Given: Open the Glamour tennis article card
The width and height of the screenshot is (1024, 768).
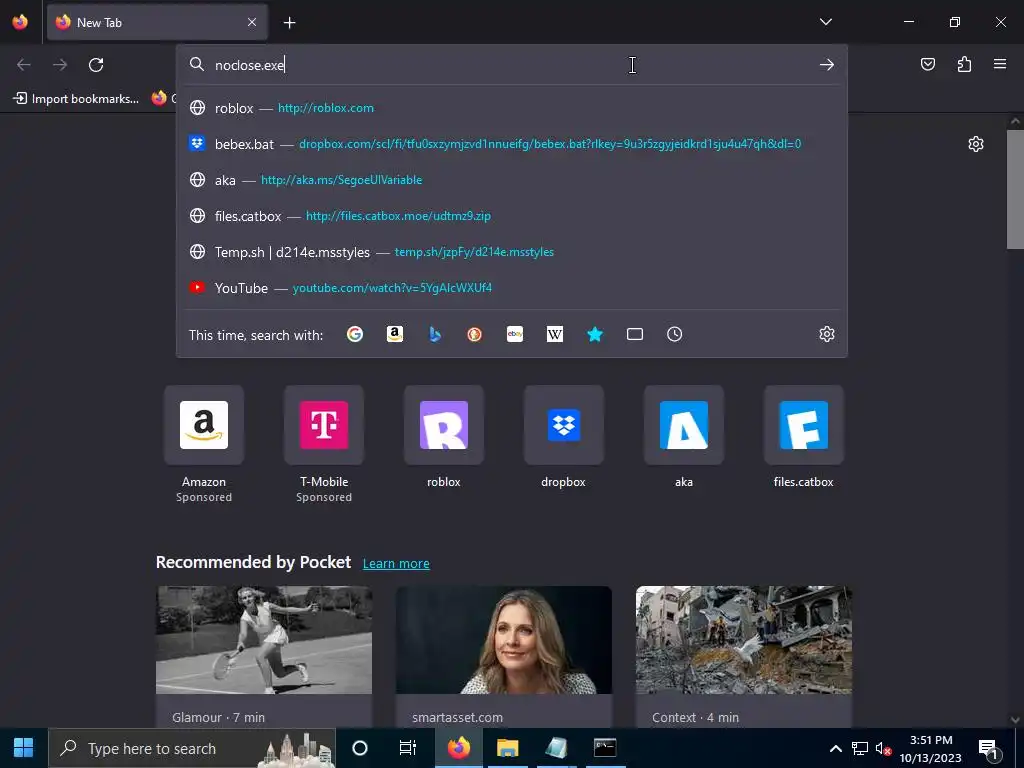Looking at the screenshot, I should pos(264,656).
